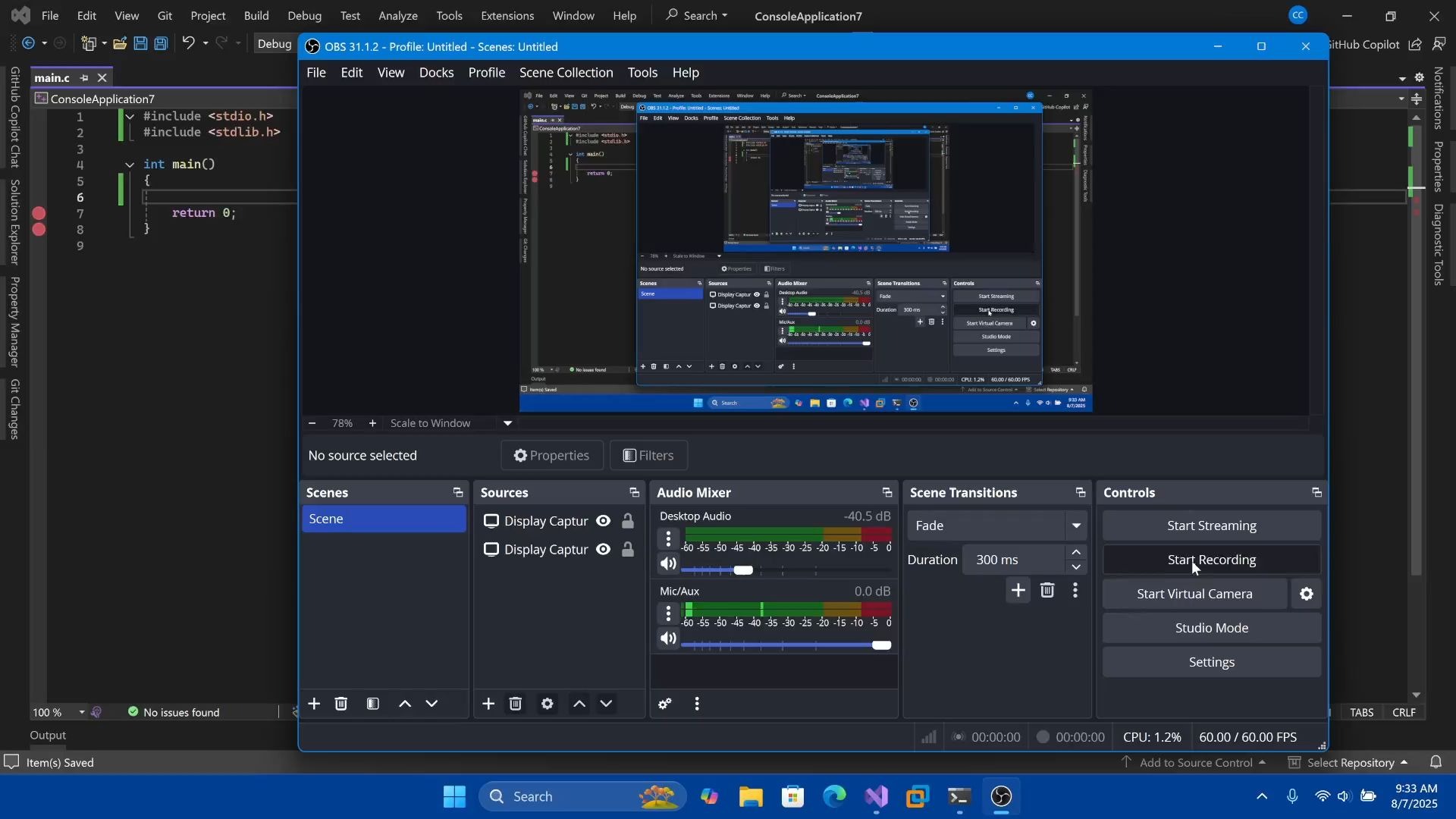Adjust the Mic/Aux volume slider handle
1456x819 pixels.
point(880,645)
